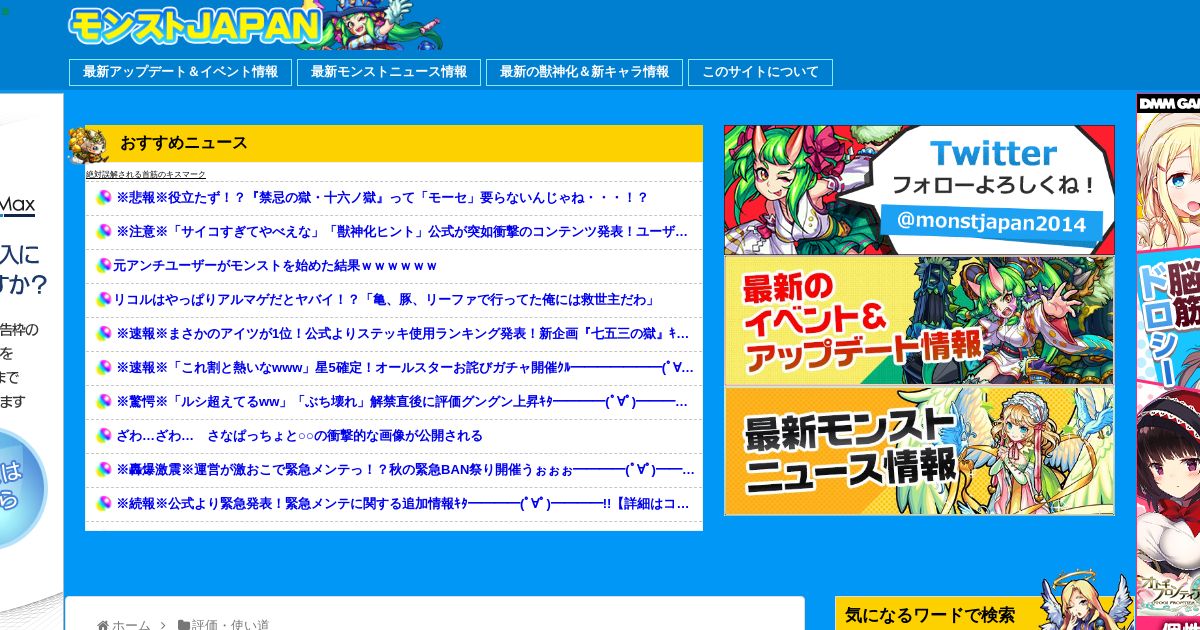Click the おすすめニュース section title
Image resolution: width=1200 pixels, height=630 pixels.
point(184,143)
